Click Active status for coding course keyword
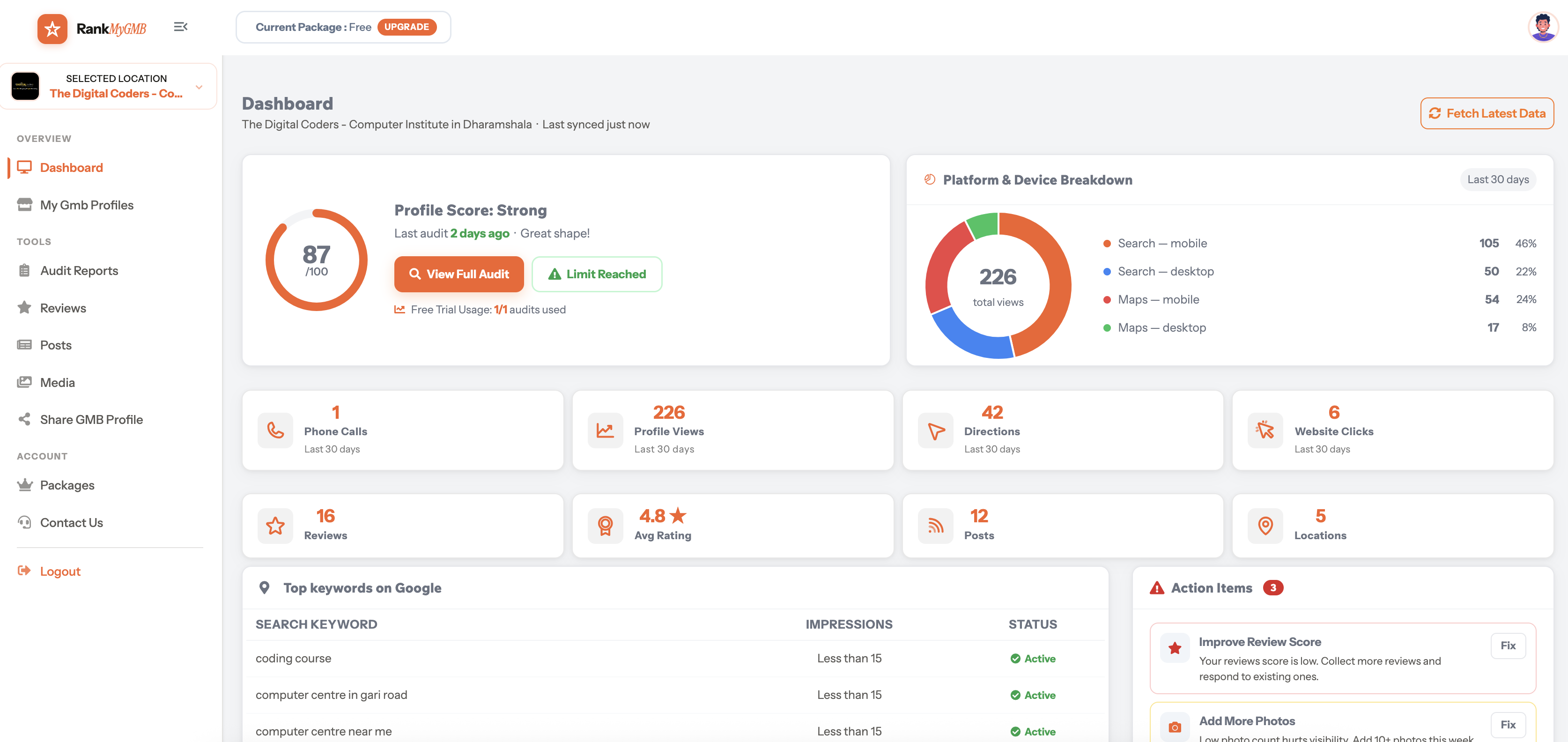This screenshot has width=1568, height=742. (1032, 659)
